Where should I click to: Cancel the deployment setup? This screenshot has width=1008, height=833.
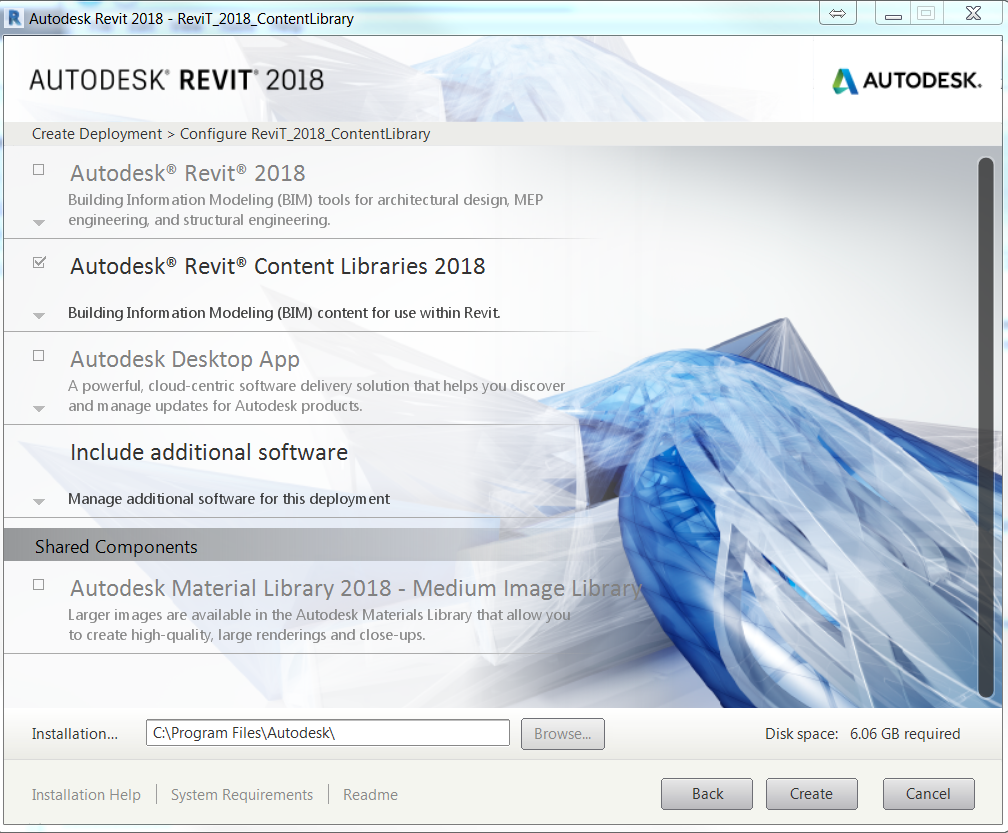click(x=928, y=794)
